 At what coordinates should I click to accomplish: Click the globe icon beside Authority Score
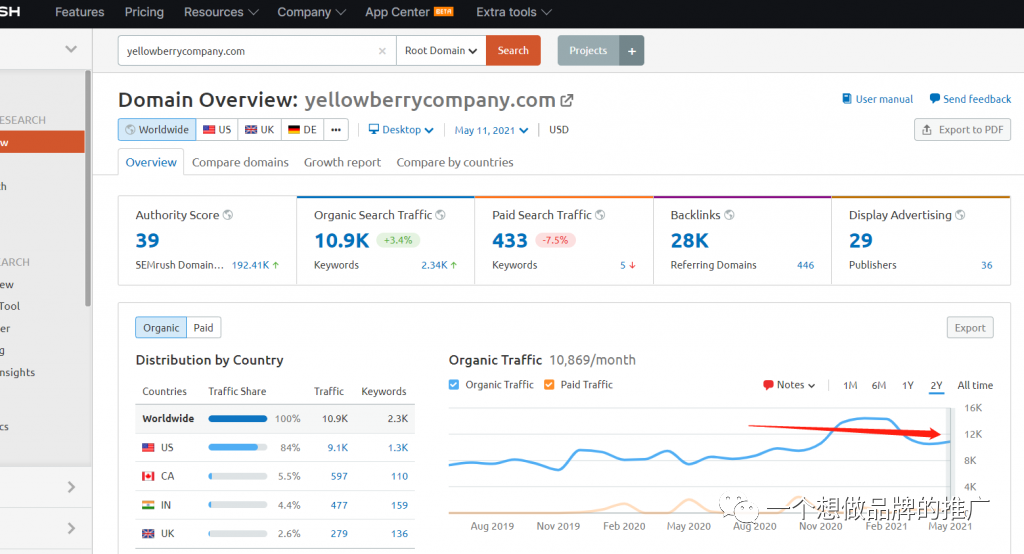tap(228, 215)
